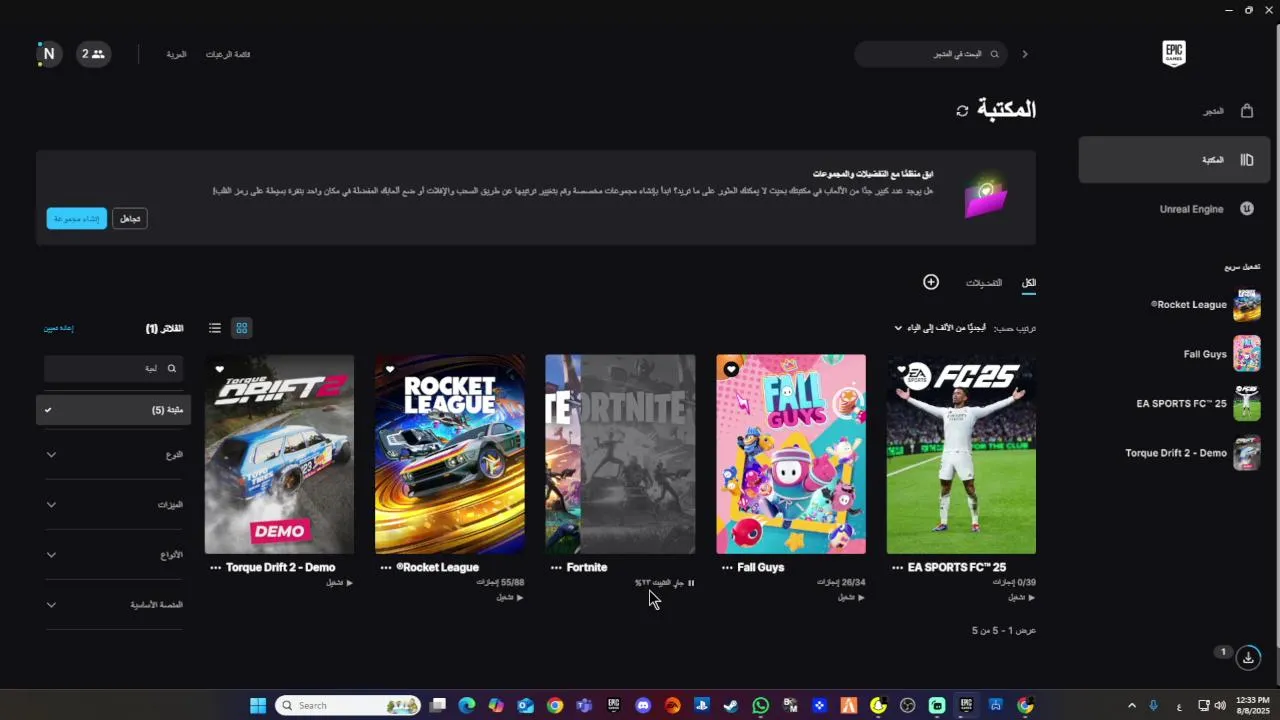Select the Favorites tab
This screenshot has width=1280, height=720.
[x=984, y=283]
